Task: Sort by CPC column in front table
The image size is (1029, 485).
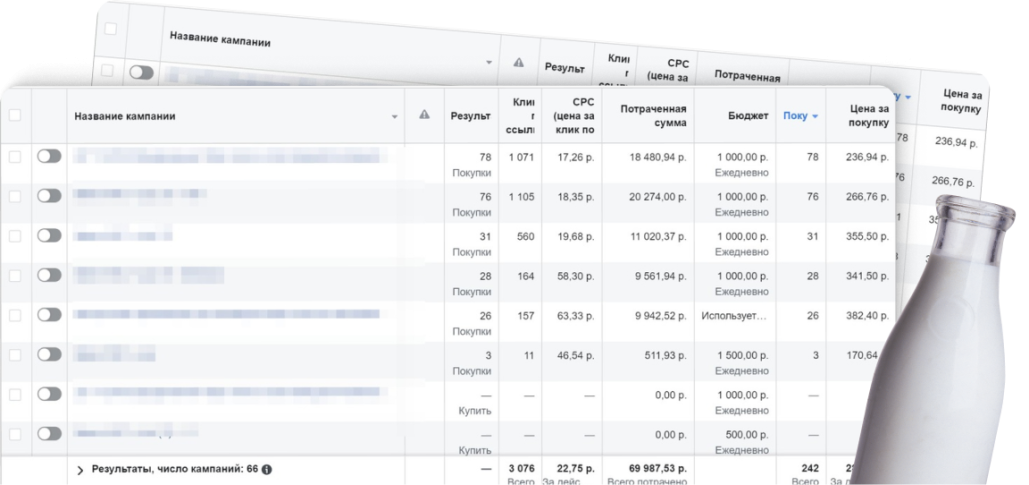Action: pyautogui.click(x=574, y=116)
